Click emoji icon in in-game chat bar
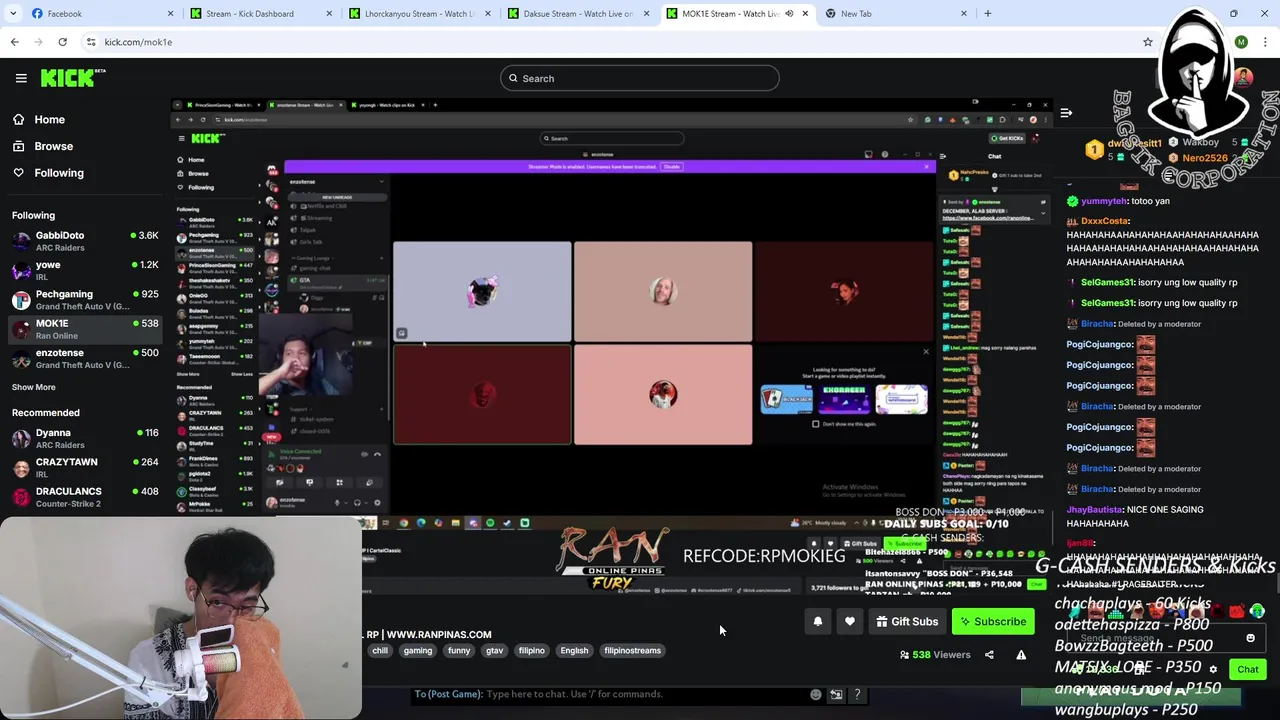The height and width of the screenshot is (720, 1280). (816, 694)
